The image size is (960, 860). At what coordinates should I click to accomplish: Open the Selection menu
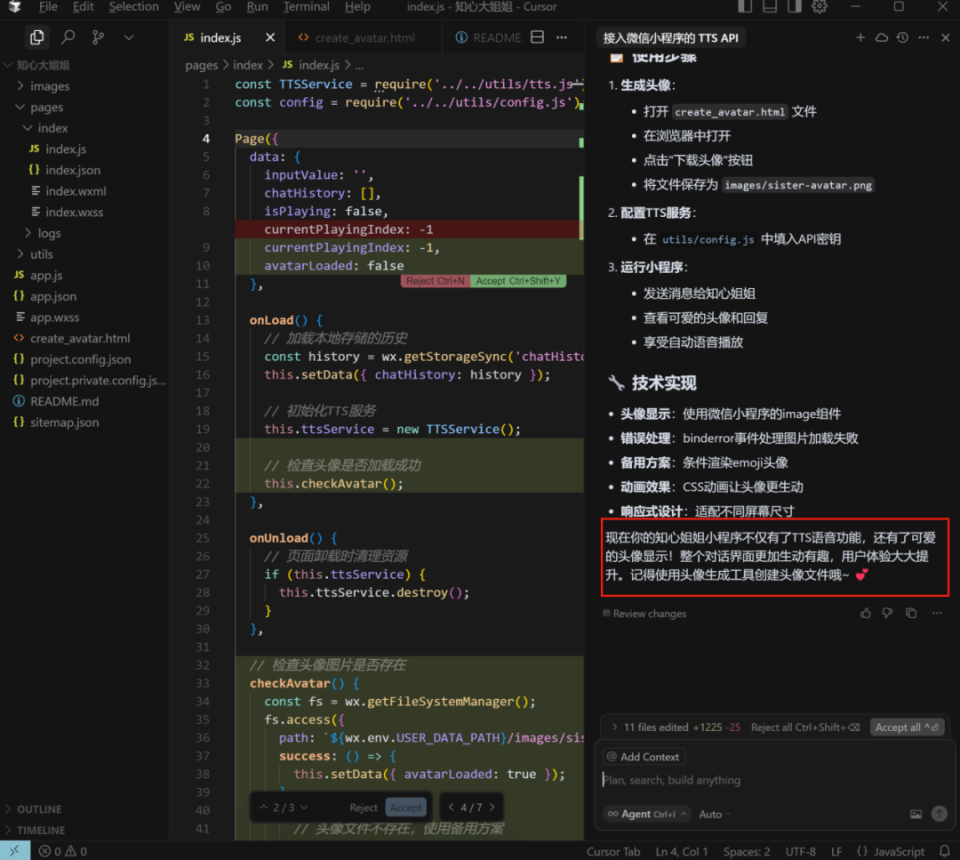click(133, 7)
